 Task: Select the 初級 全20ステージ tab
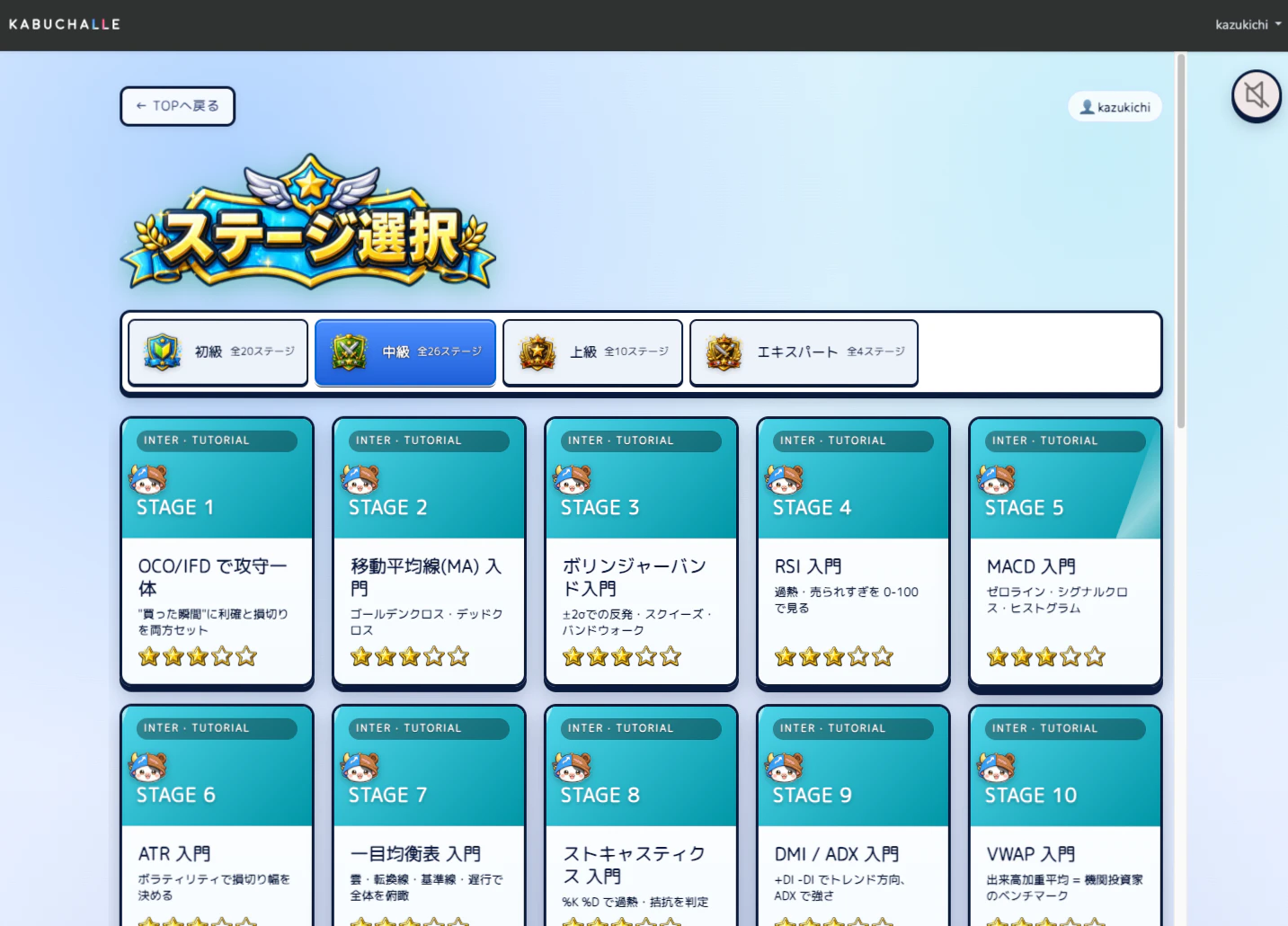click(218, 352)
